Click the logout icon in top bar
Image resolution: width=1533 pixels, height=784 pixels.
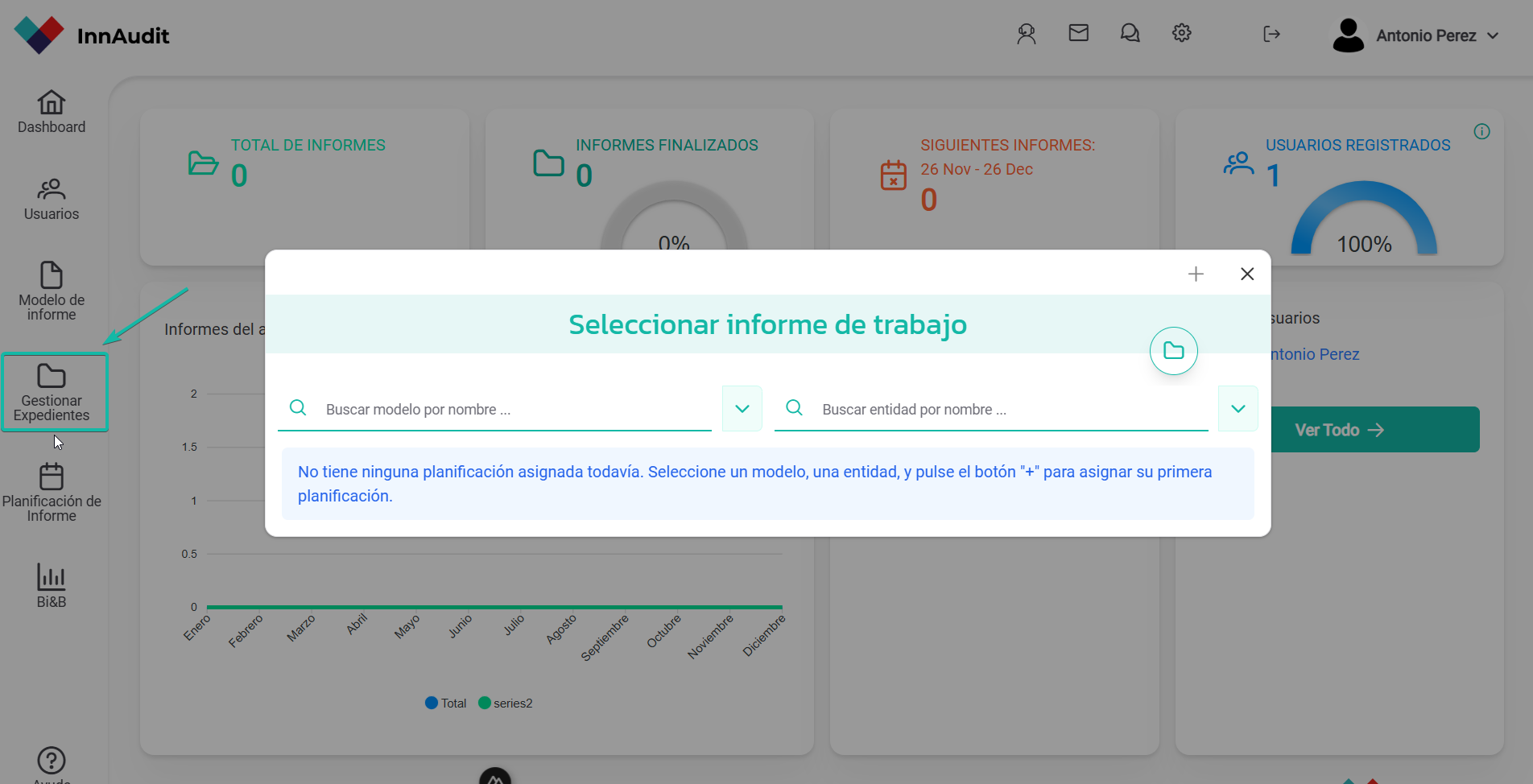(x=1271, y=34)
